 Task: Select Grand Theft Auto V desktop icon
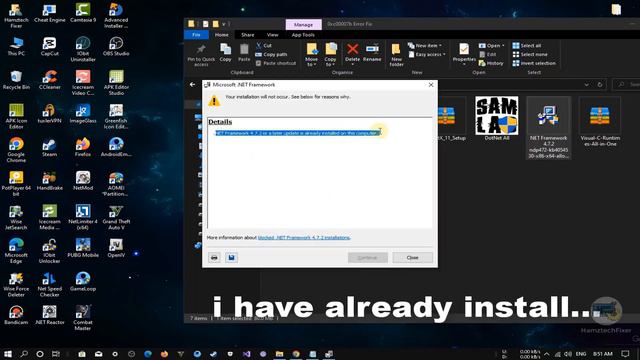[116, 217]
